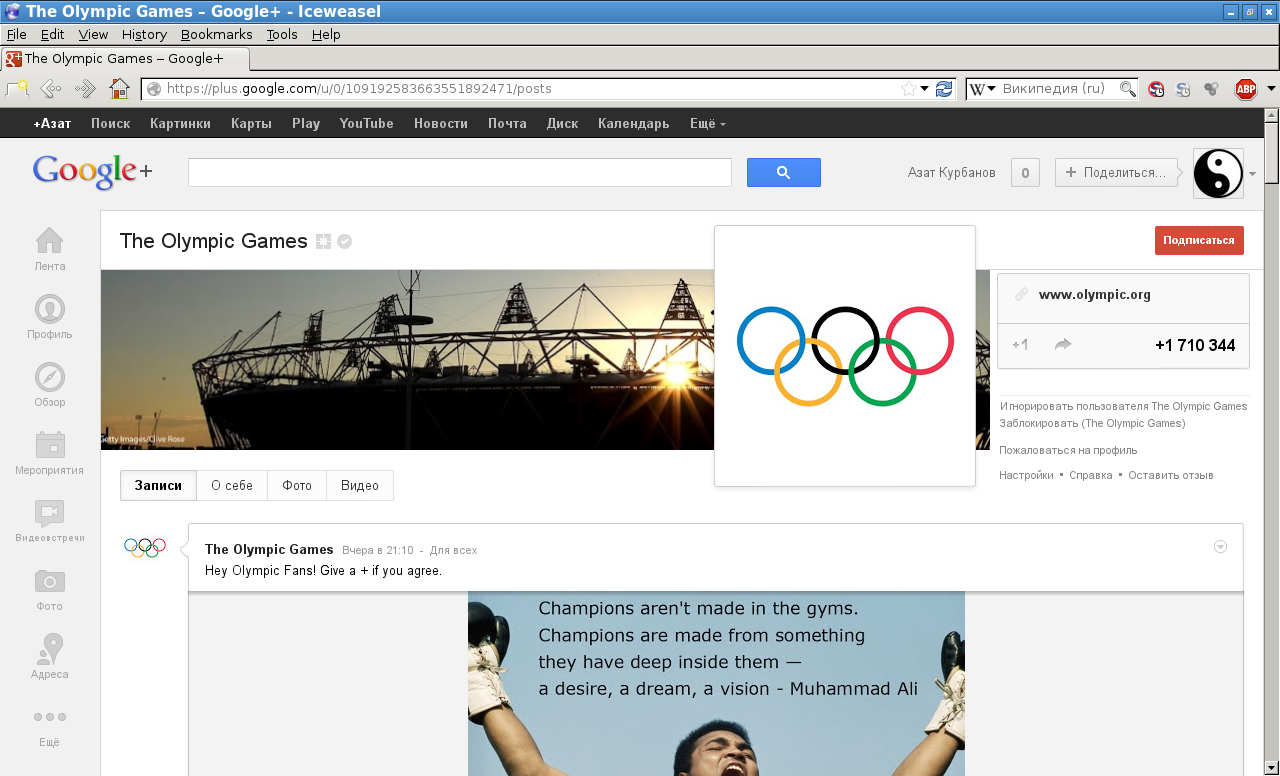Viewport: 1280px width, 776px height.
Task: Open the History menu
Action: (x=144, y=34)
